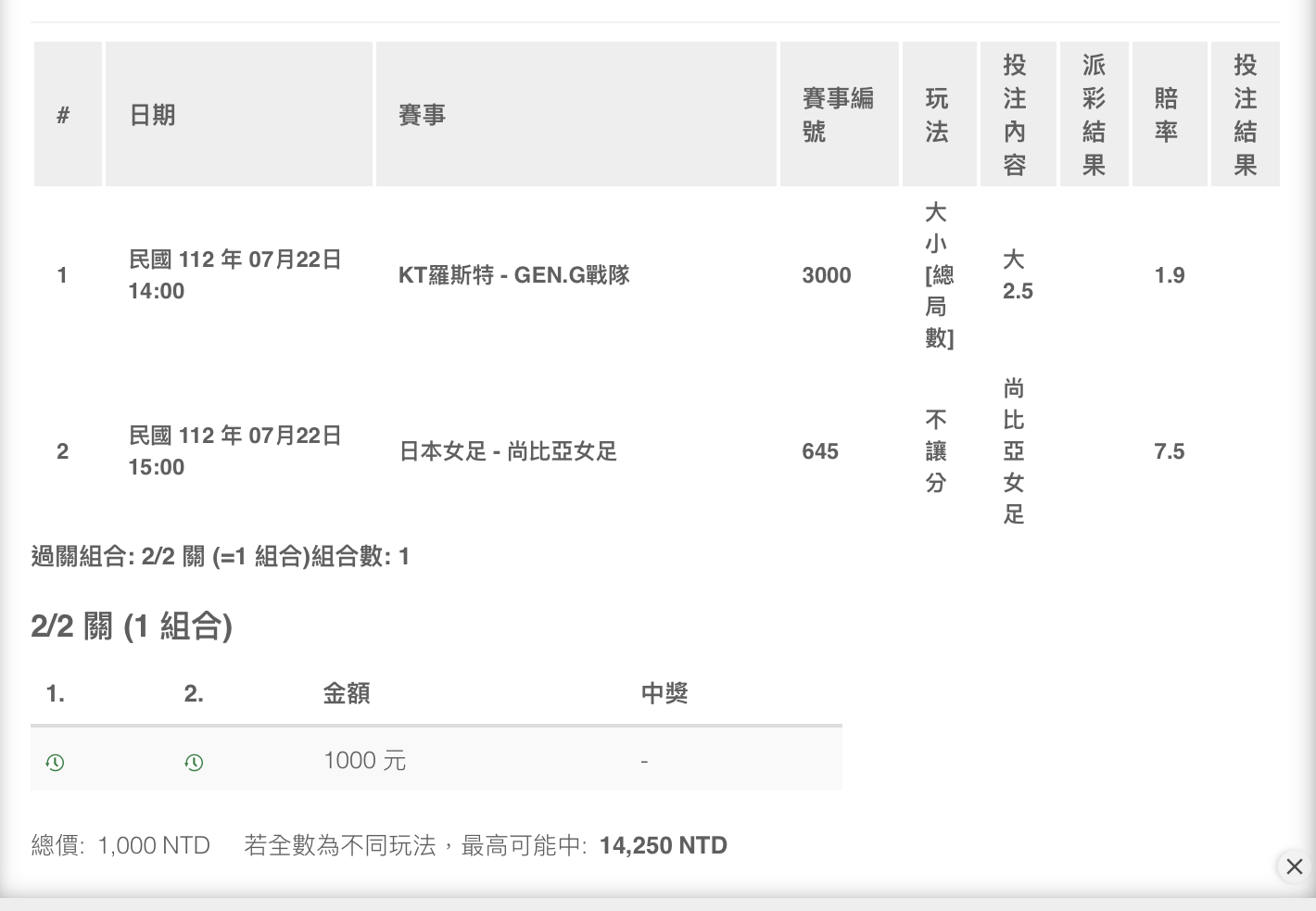
Task: Click the 賽事 column header
Action: click(423, 115)
